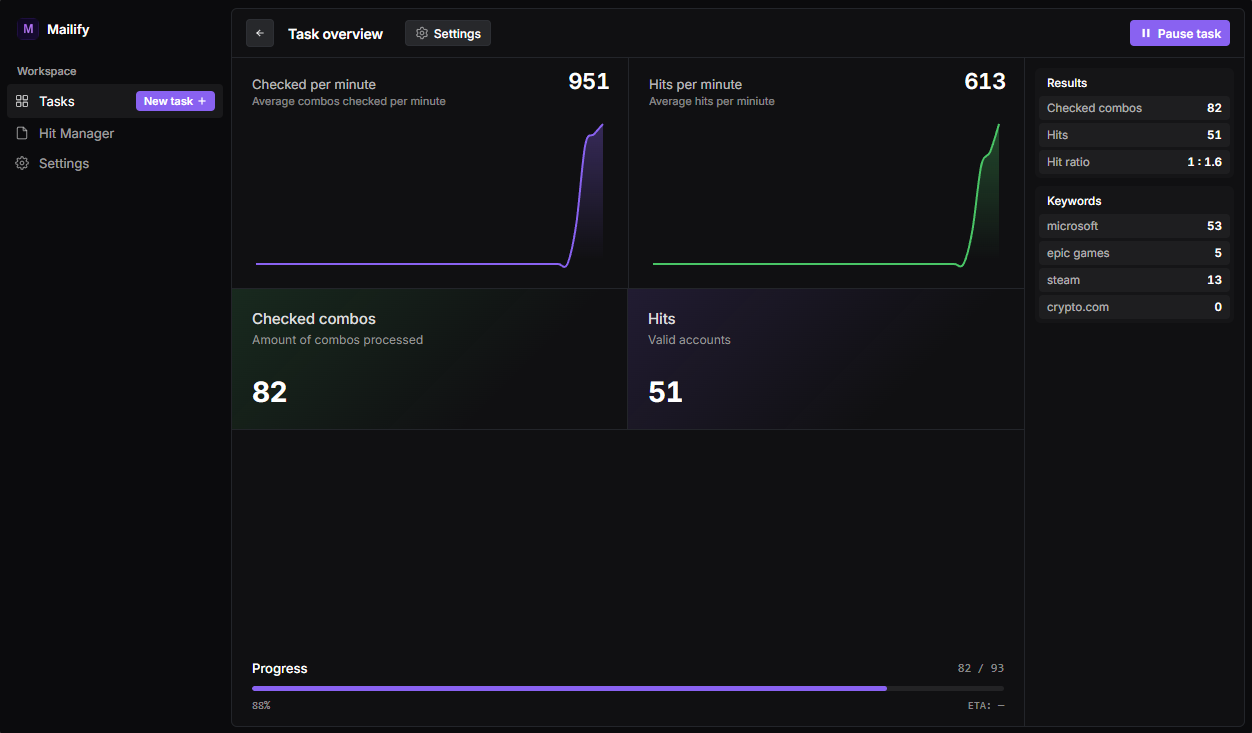Go back using the arrow button
The height and width of the screenshot is (733, 1252).
260,33
